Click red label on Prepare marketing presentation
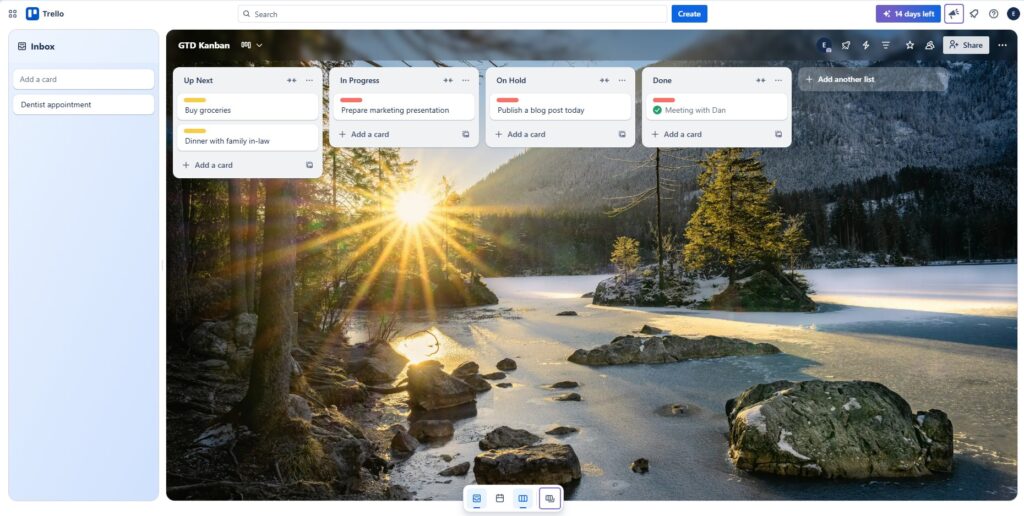The image size is (1024, 516). click(x=351, y=100)
